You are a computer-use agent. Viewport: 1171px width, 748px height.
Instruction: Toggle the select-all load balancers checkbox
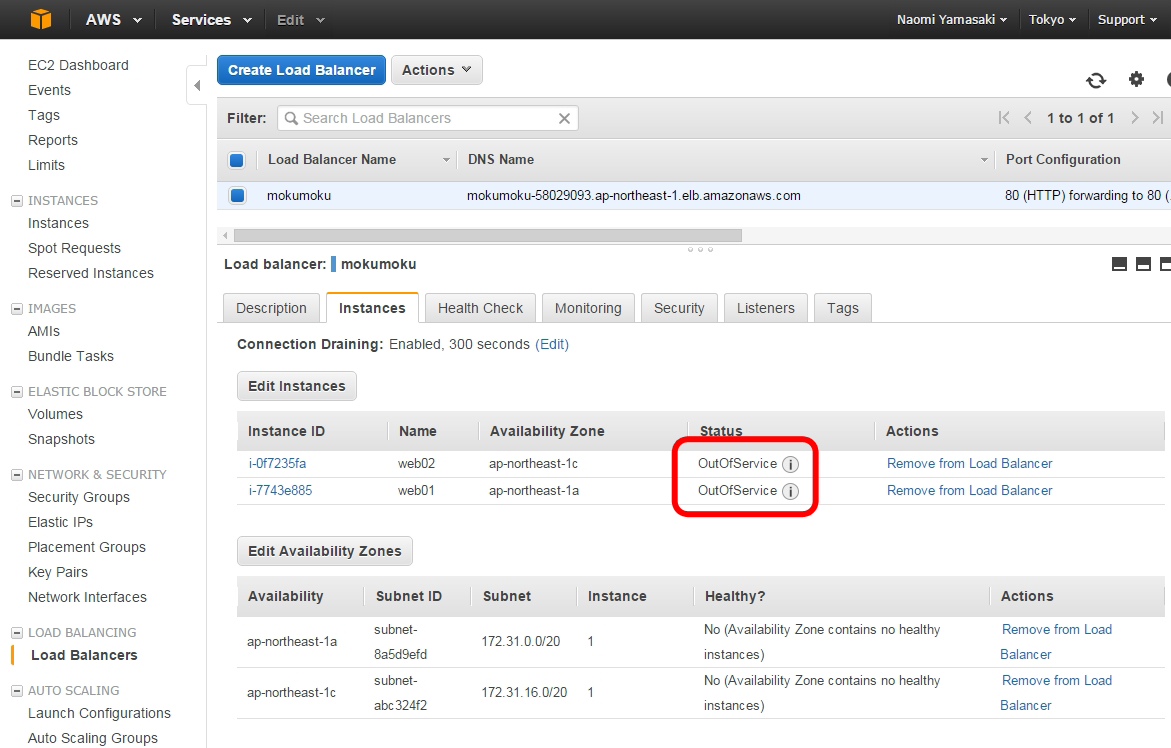pyautogui.click(x=237, y=160)
